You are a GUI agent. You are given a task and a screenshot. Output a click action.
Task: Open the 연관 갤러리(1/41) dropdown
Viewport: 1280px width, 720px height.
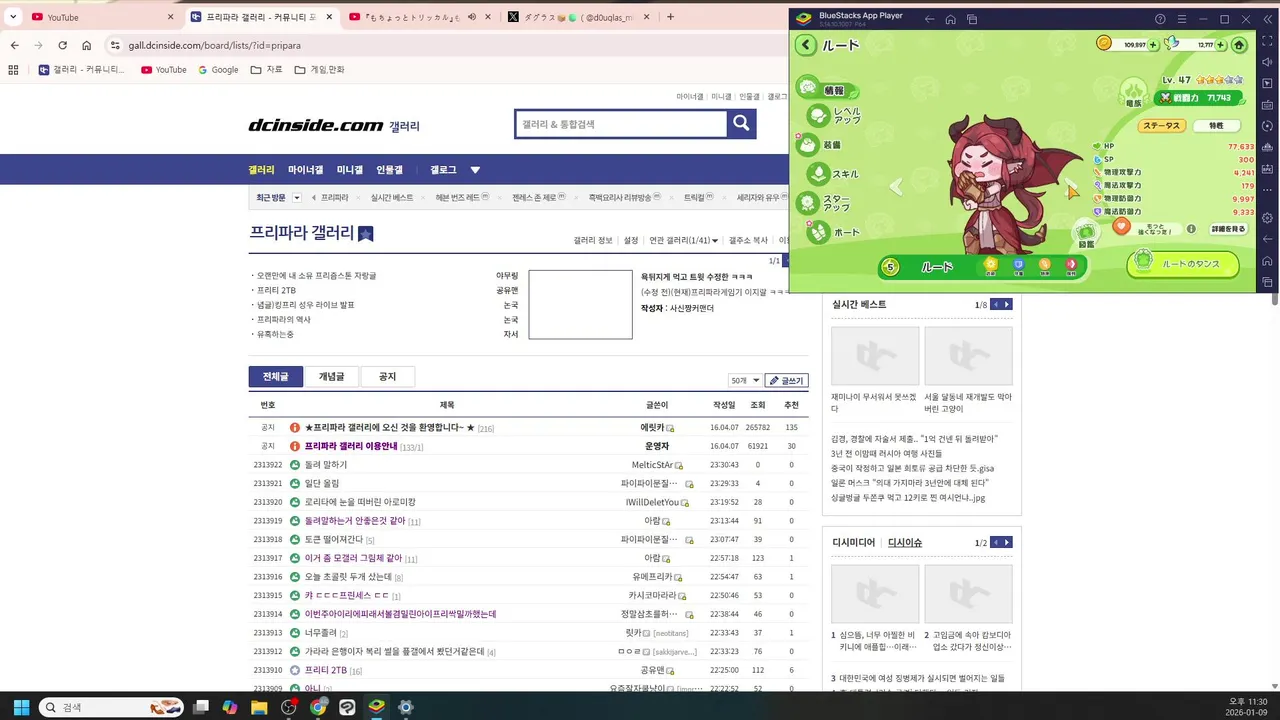coord(684,240)
